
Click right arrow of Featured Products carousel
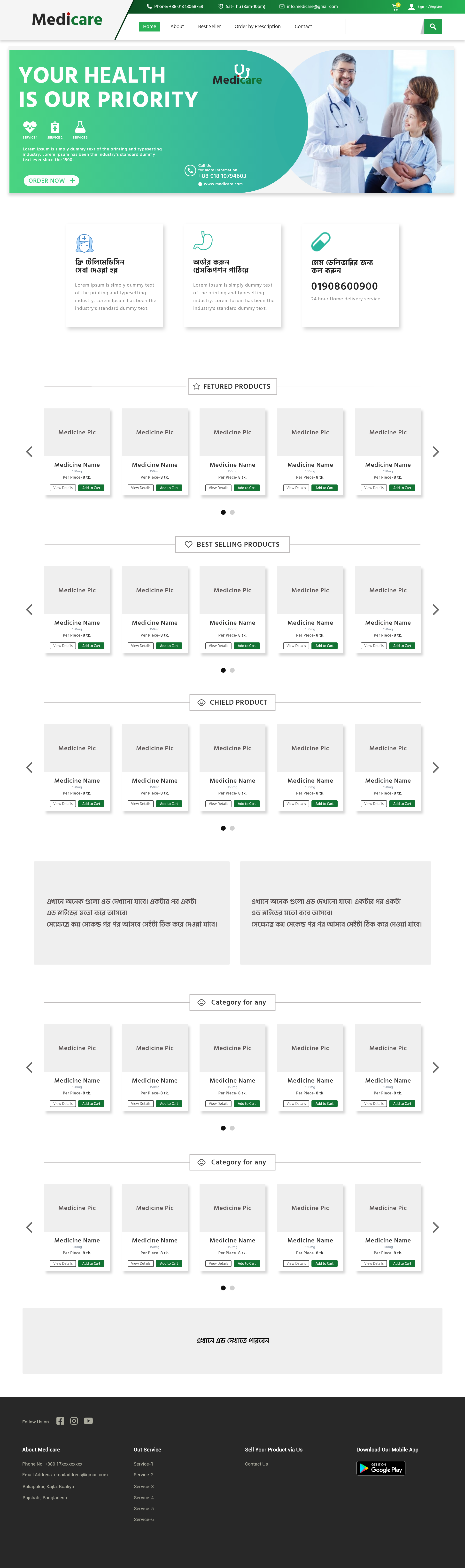pyautogui.click(x=435, y=452)
